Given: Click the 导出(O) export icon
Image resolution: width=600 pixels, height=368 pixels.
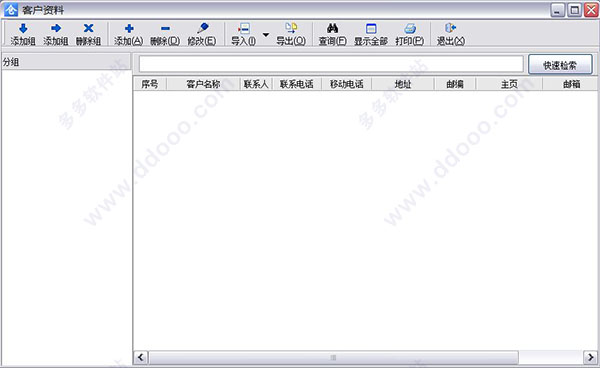Looking at the screenshot, I should [291, 28].
